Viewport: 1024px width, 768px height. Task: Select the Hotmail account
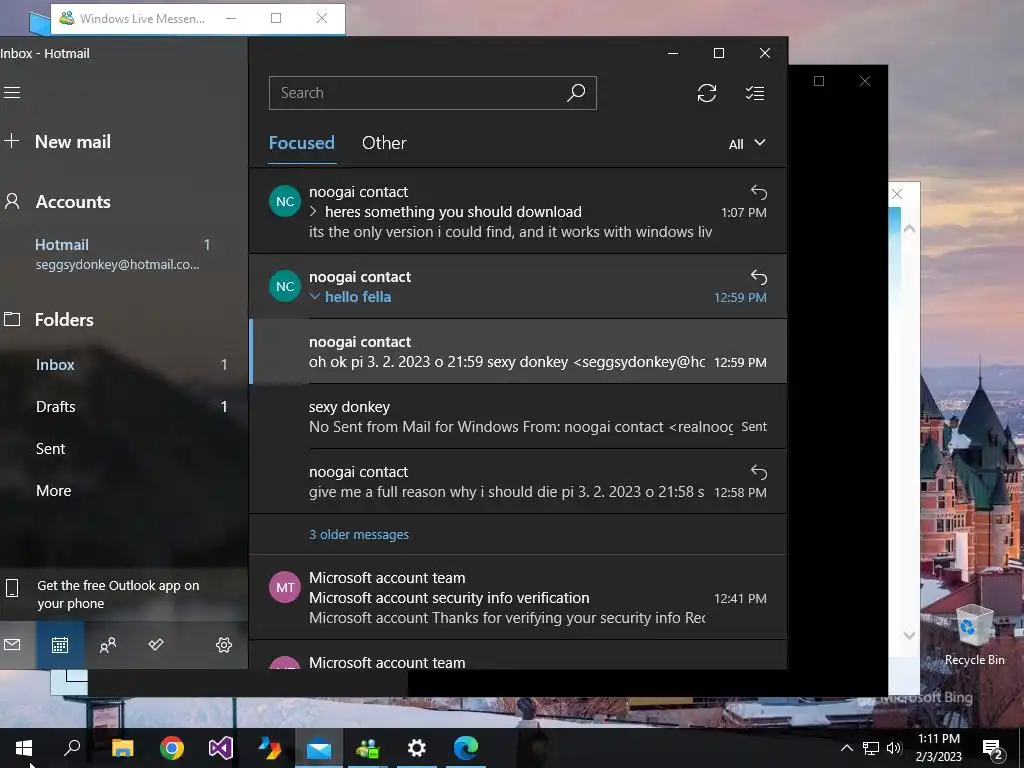point(123,254)
